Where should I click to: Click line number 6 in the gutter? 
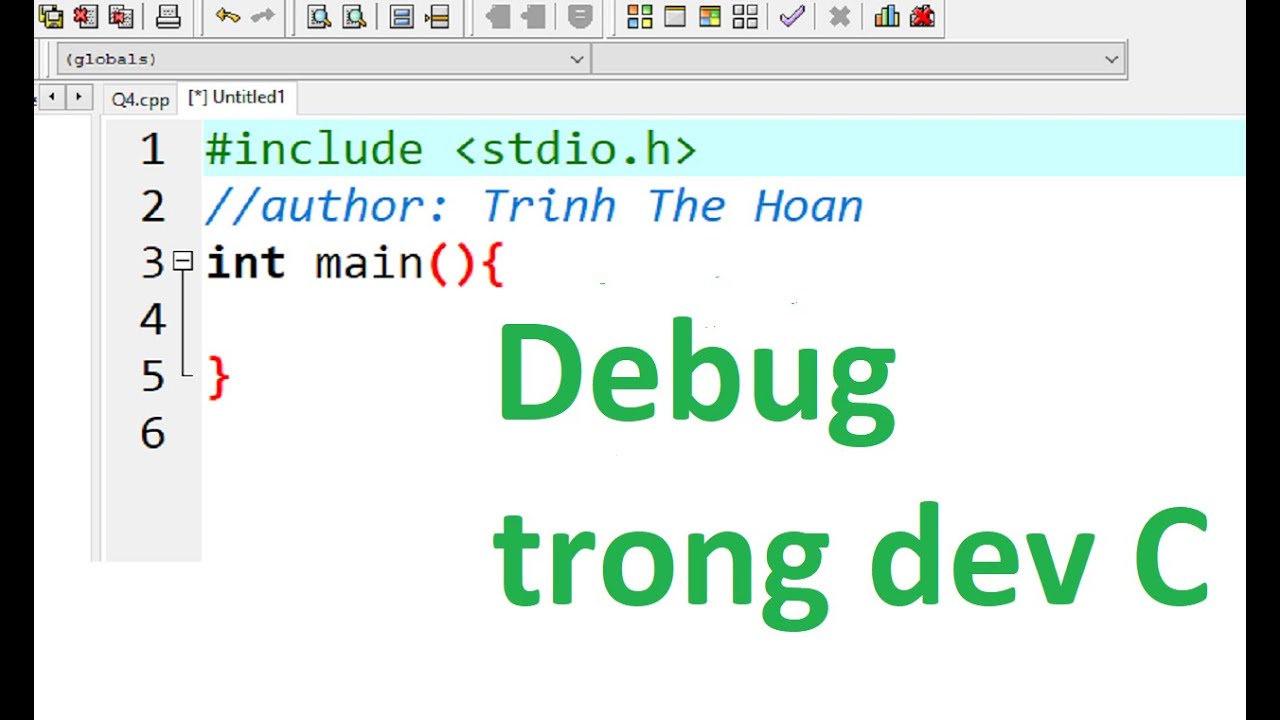(x=152, y=433)
